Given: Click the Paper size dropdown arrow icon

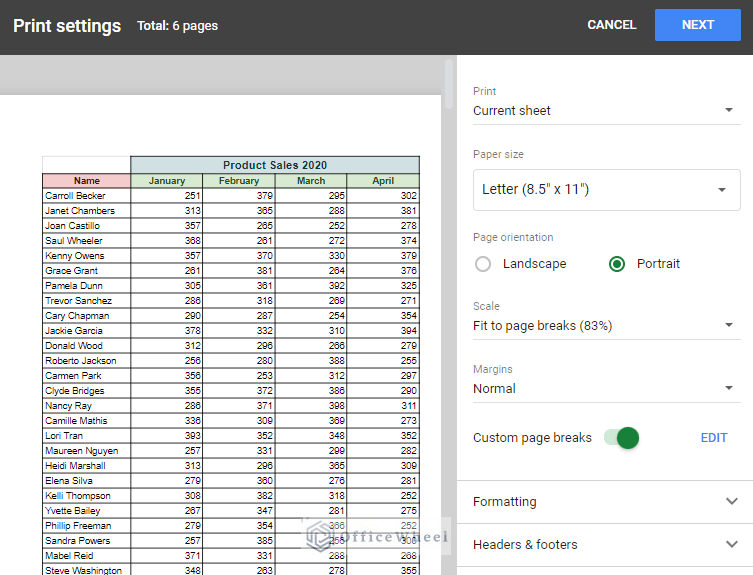Looking at the screenshot, I should [721, 190].
